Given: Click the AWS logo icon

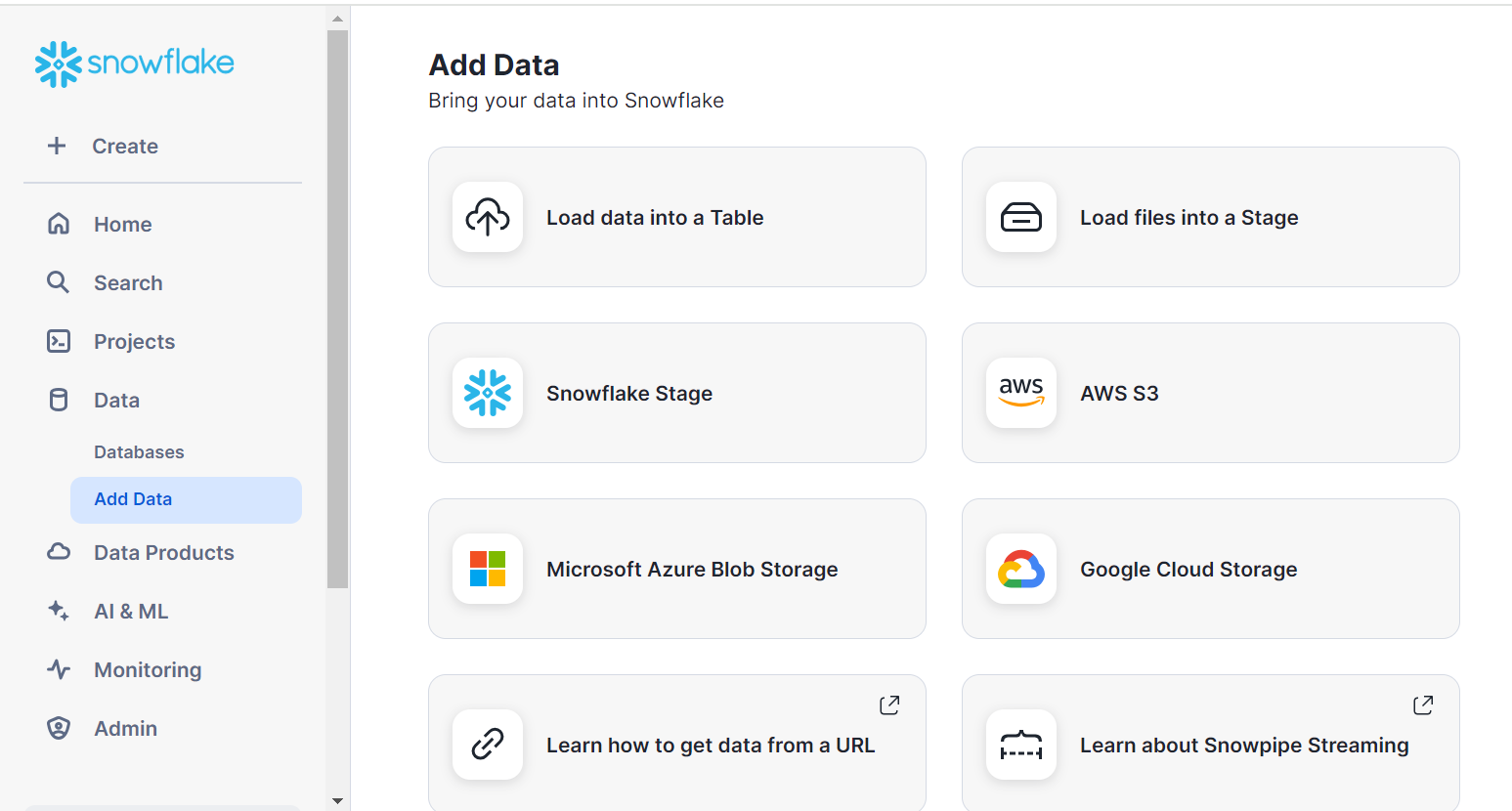Looking at the screenshot, I should pos(1021,393).
